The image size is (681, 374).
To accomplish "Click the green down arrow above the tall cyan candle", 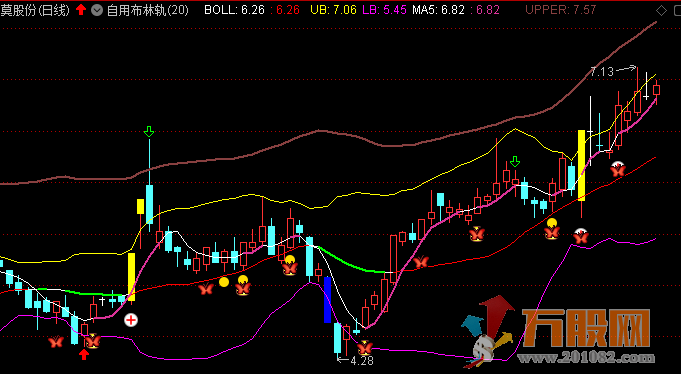I will (149, 132).
